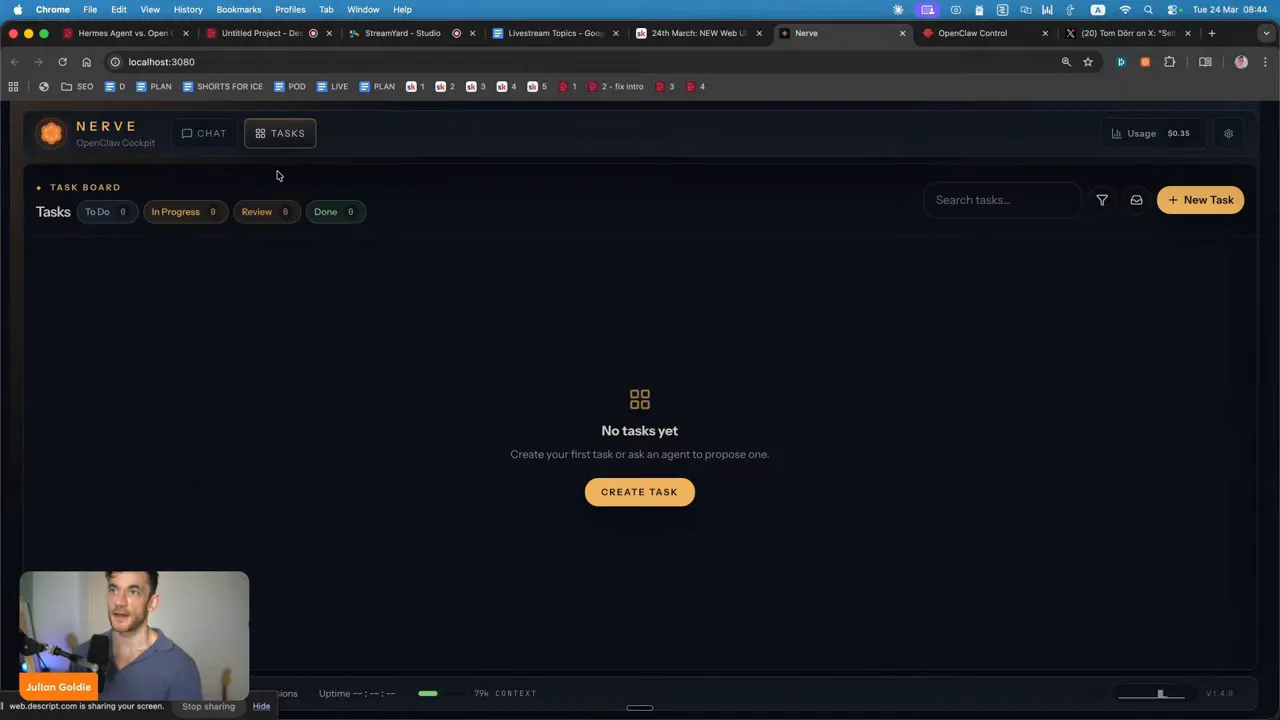Go to the Chrome home page
The height and width of the screenshot is (720, 1280).
click(86, 62)
